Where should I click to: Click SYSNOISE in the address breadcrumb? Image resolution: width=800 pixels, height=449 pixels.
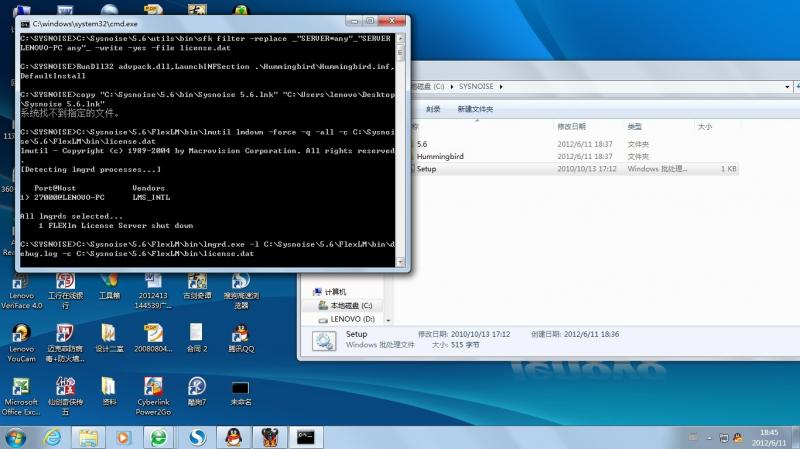tap(476, 87)
